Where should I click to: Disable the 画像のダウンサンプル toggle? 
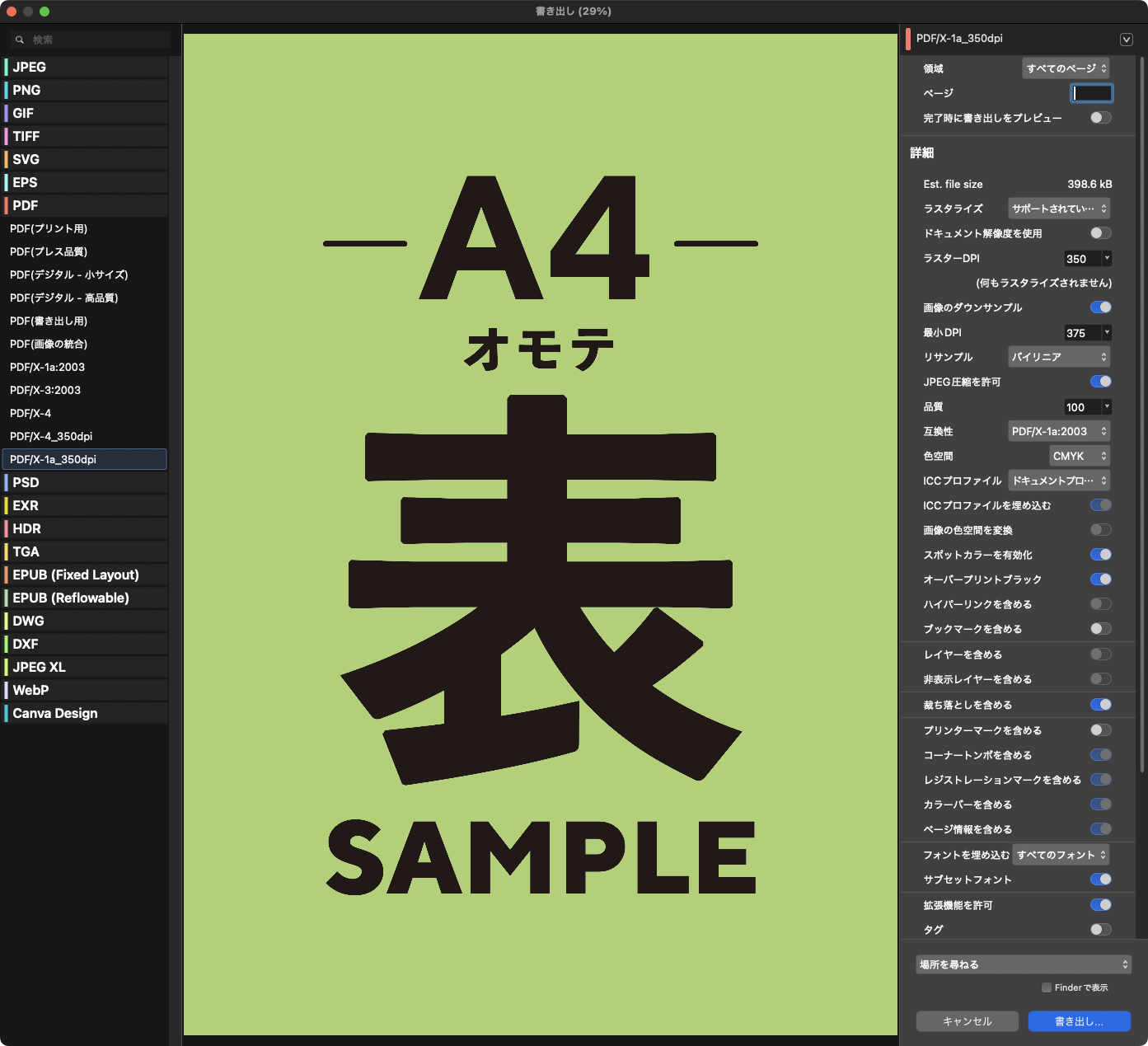(1100, 307)
